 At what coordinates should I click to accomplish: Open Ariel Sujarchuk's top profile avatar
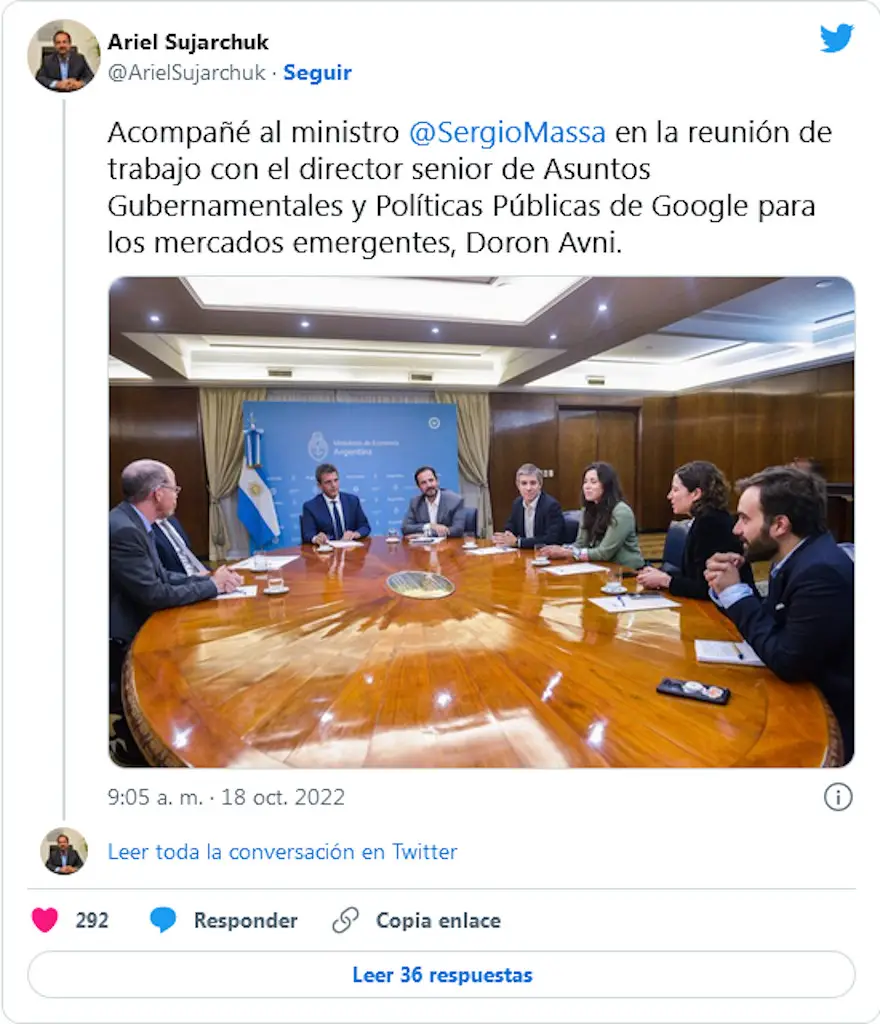coord(63,56)
